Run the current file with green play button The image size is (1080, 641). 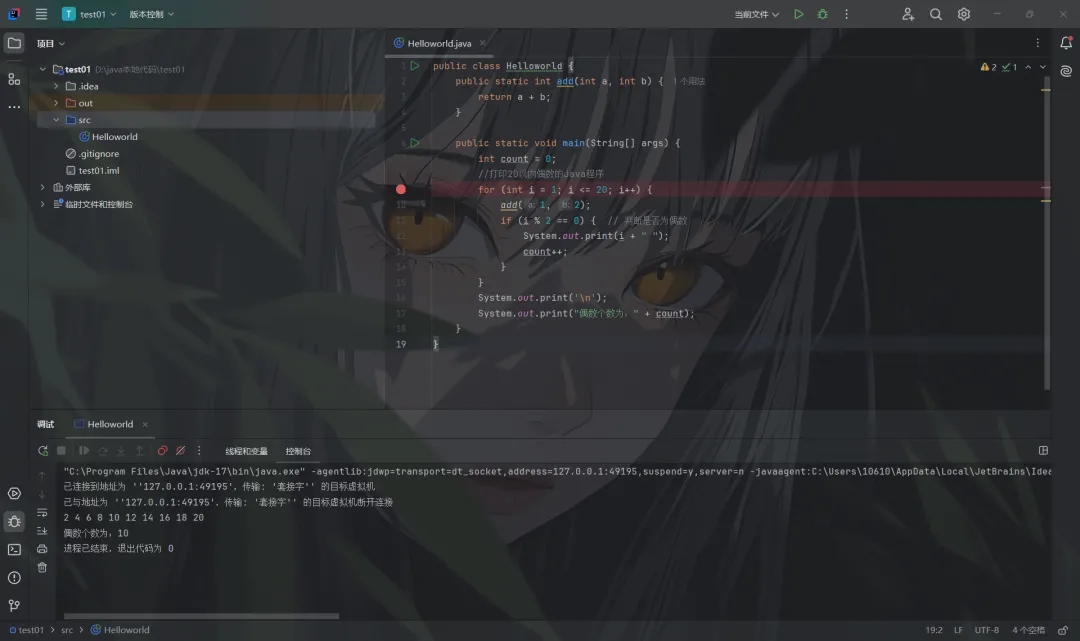tap(798, 14)
